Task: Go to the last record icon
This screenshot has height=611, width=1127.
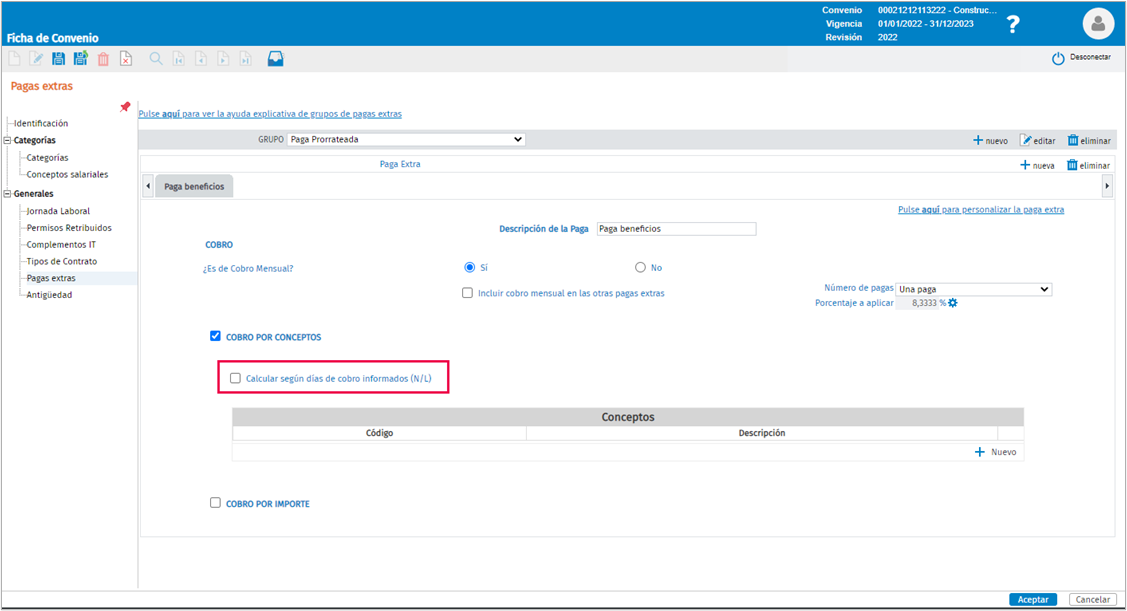Action: click(x=246, y=59)
